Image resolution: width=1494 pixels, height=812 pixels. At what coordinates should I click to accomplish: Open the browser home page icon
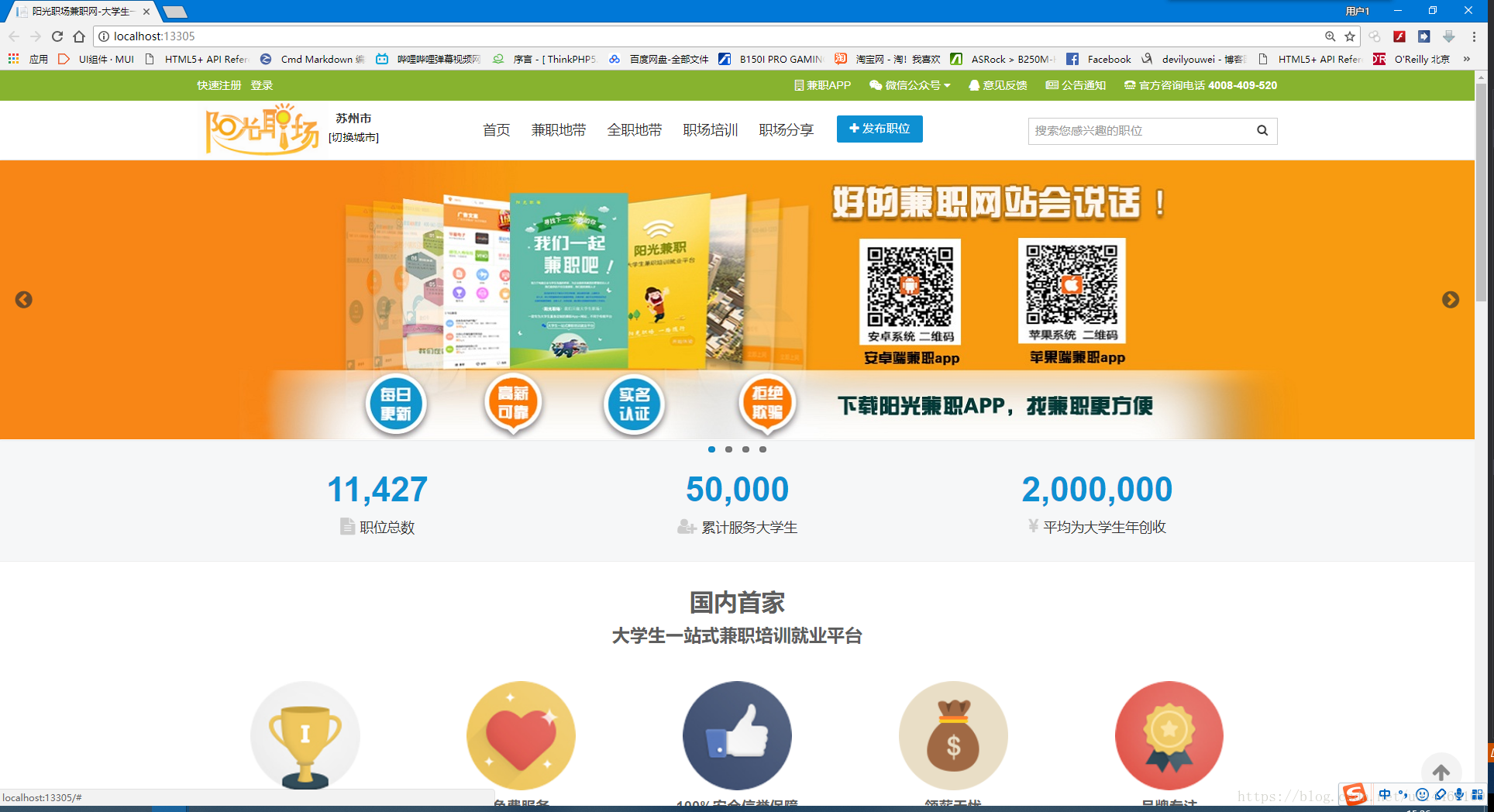tap(79, 36)
